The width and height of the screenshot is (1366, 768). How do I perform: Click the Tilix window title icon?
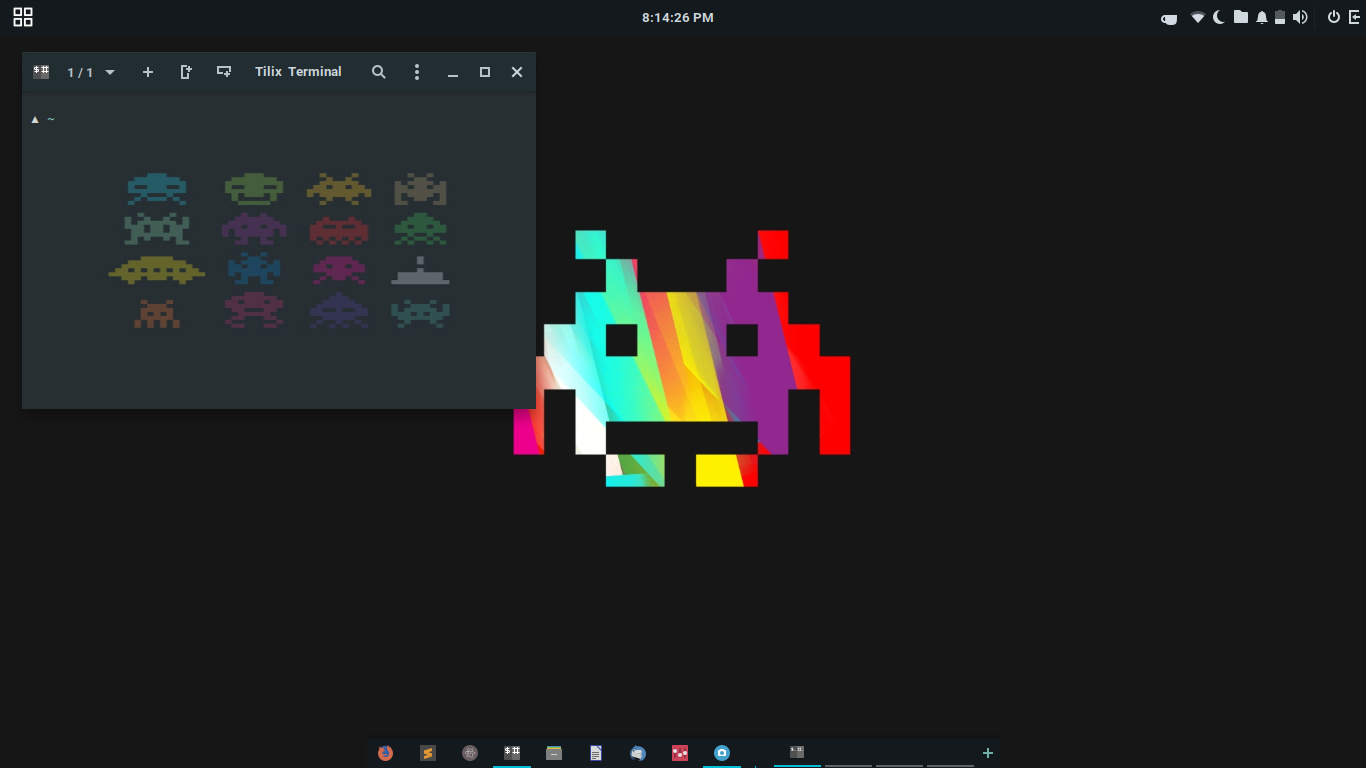pos(40,71)
